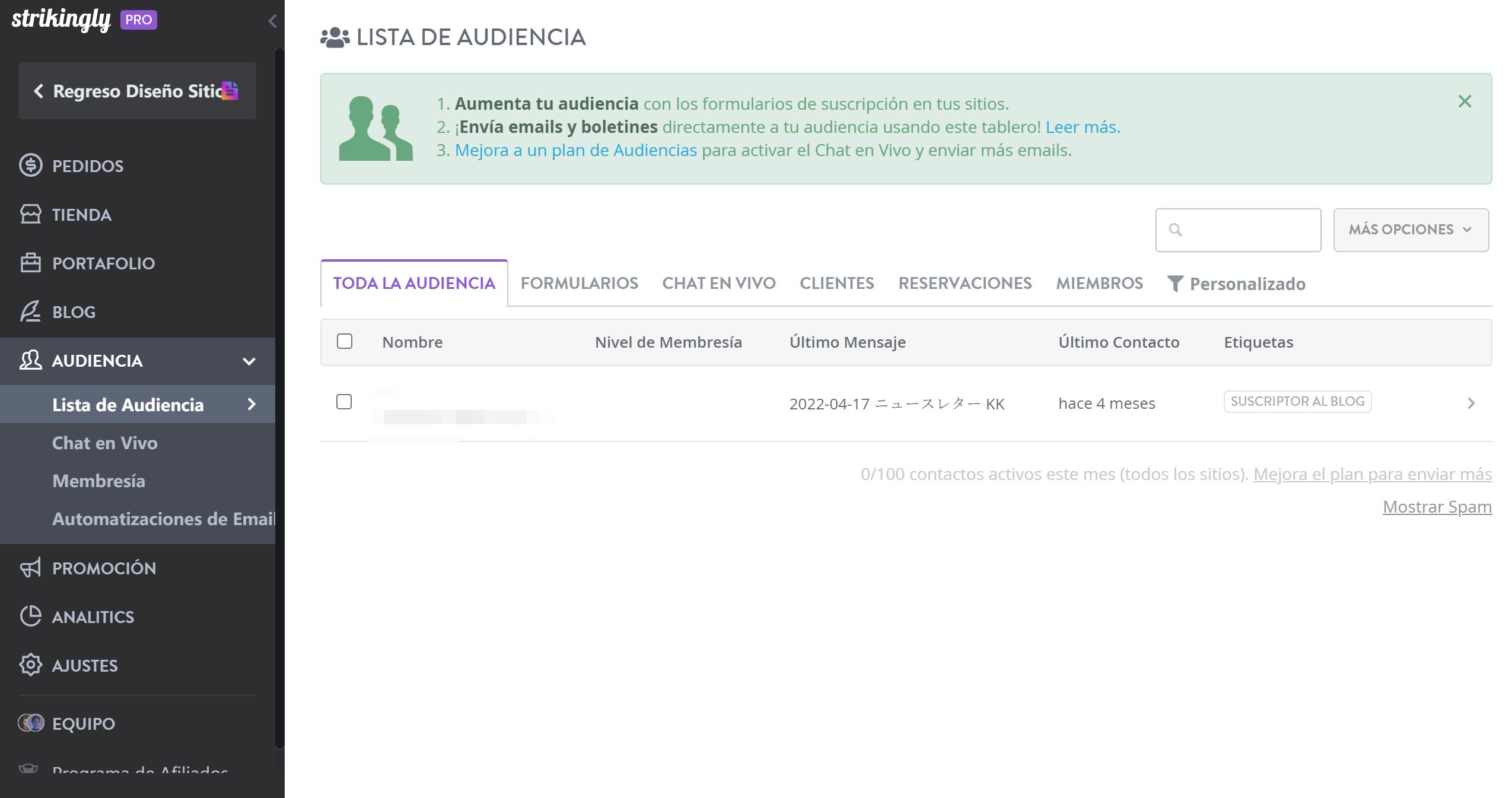Collapse the sidebar with the chevron arrow

coord(272,21)
